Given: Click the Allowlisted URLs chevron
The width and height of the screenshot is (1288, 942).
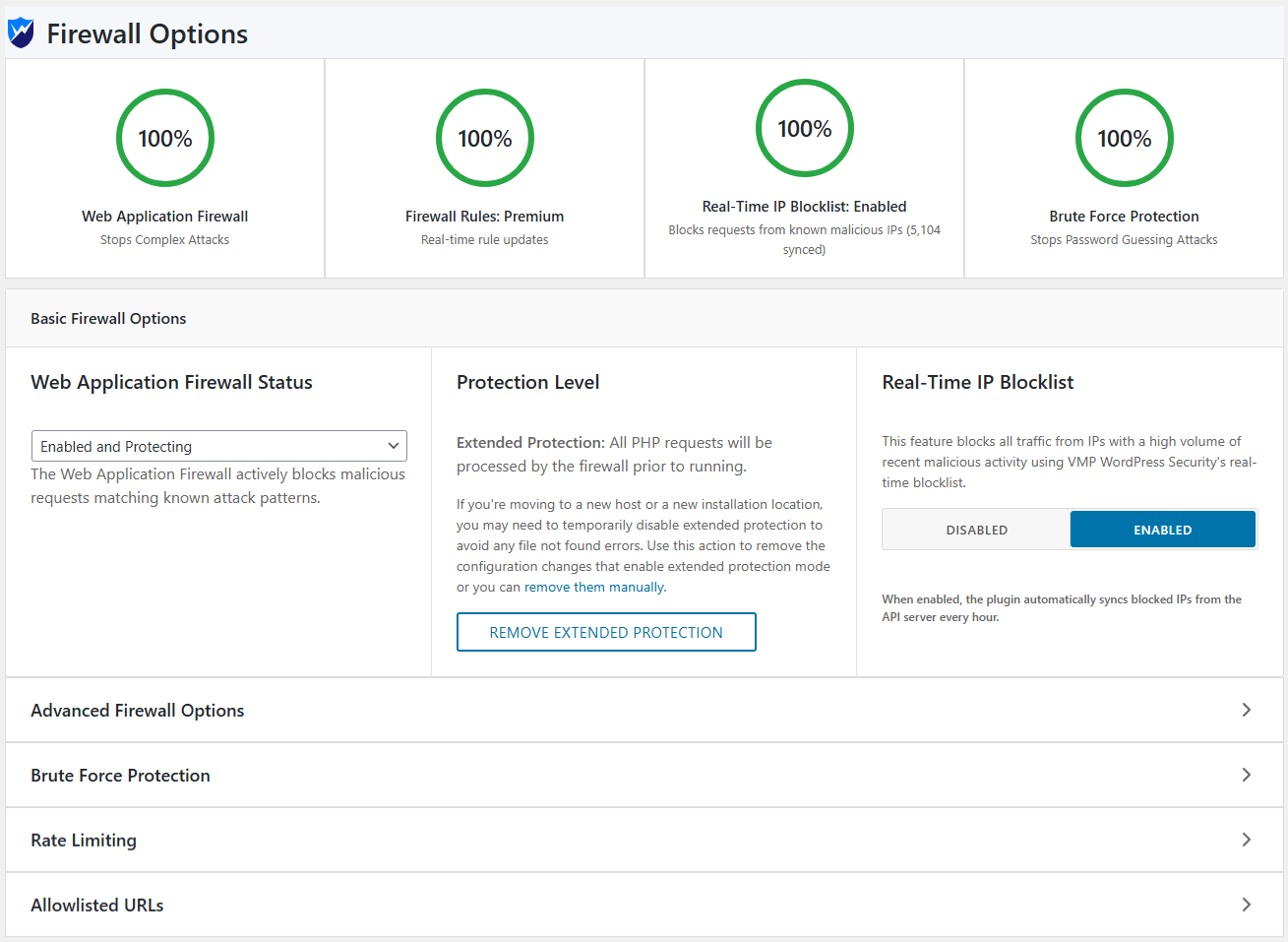Looking at the screenshot, I should 1246,904.
